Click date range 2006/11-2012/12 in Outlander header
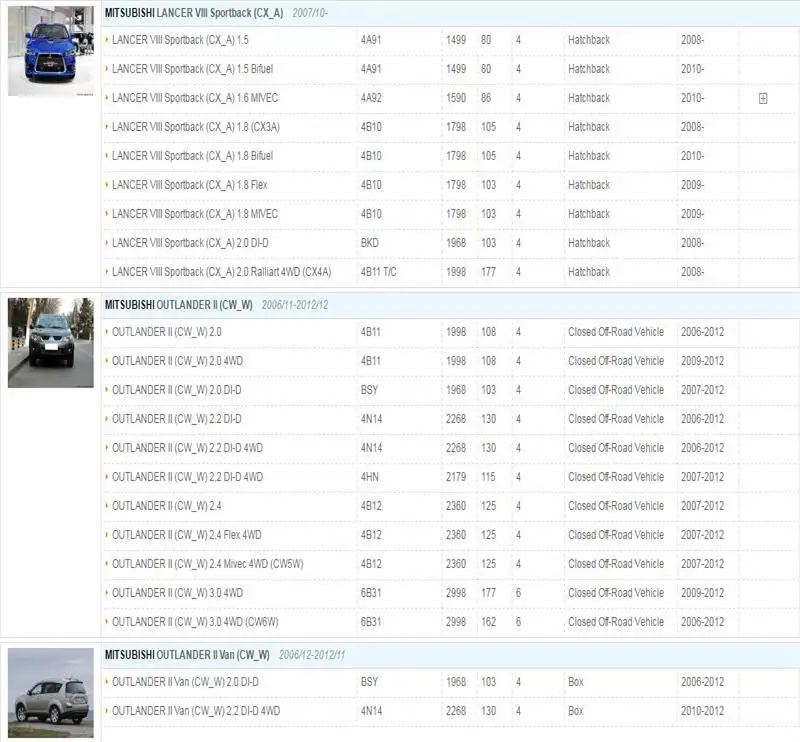 294,305
